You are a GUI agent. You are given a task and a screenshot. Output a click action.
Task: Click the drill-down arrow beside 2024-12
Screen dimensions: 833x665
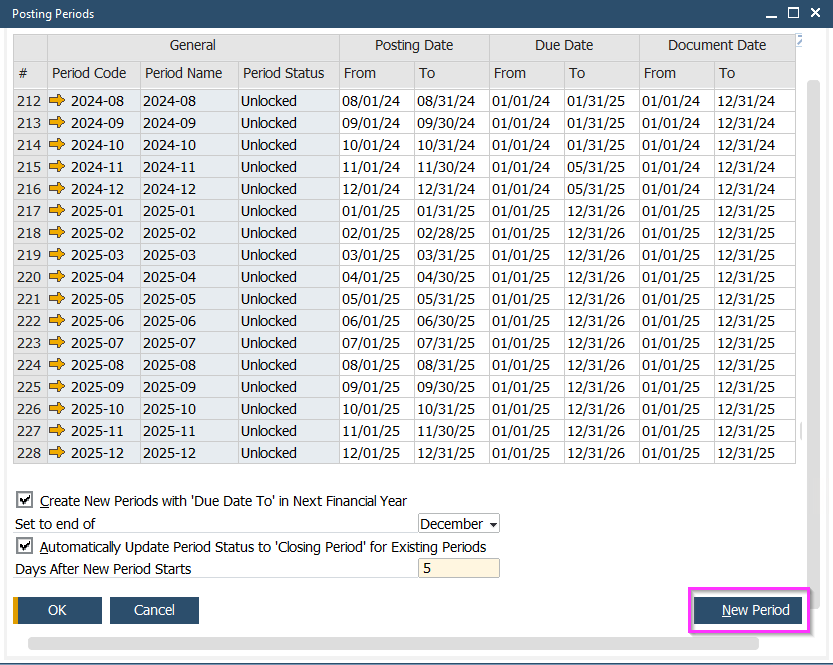coord(56,189)
